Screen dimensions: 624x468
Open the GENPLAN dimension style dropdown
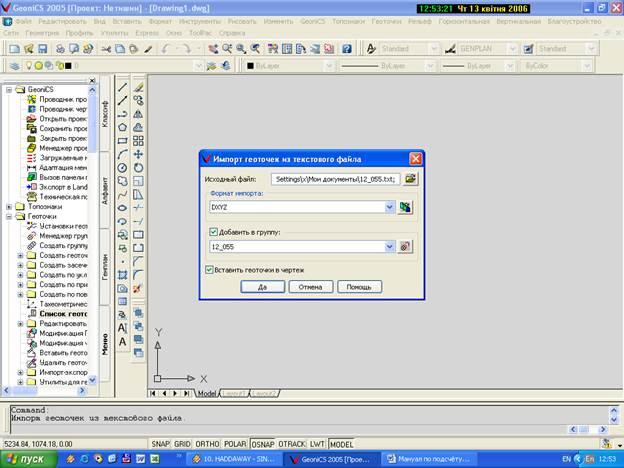point(513,49)
